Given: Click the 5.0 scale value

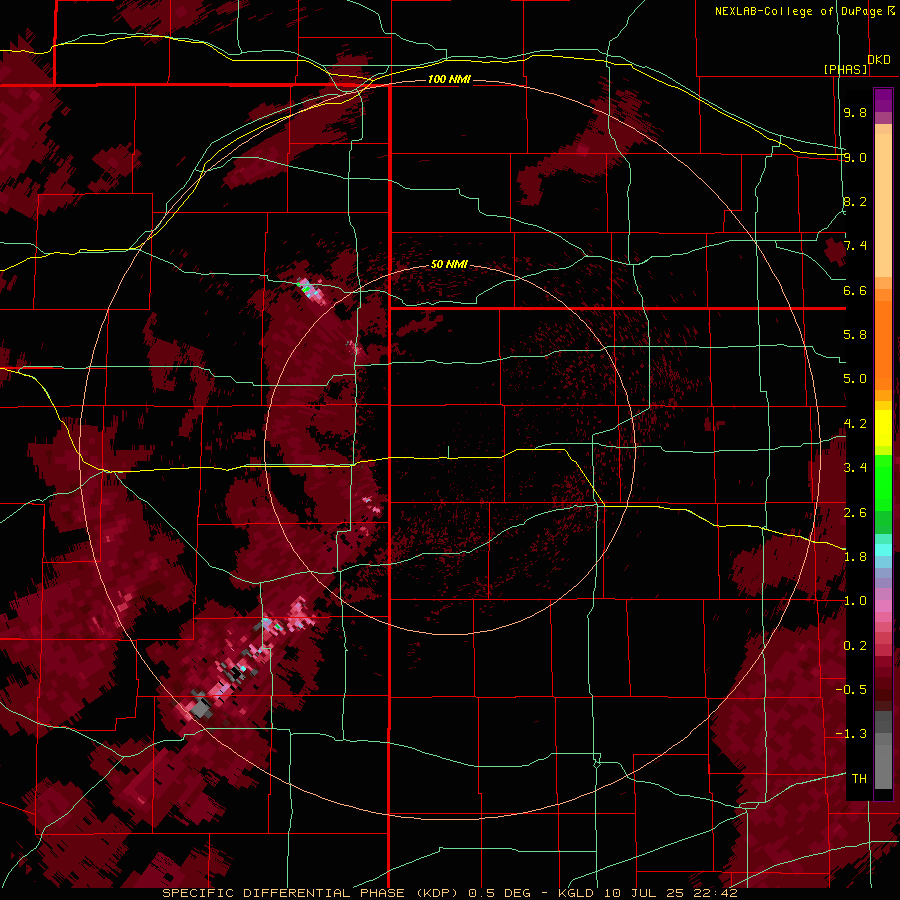Looking at the screenshot, I should click(x=855, y=379).
